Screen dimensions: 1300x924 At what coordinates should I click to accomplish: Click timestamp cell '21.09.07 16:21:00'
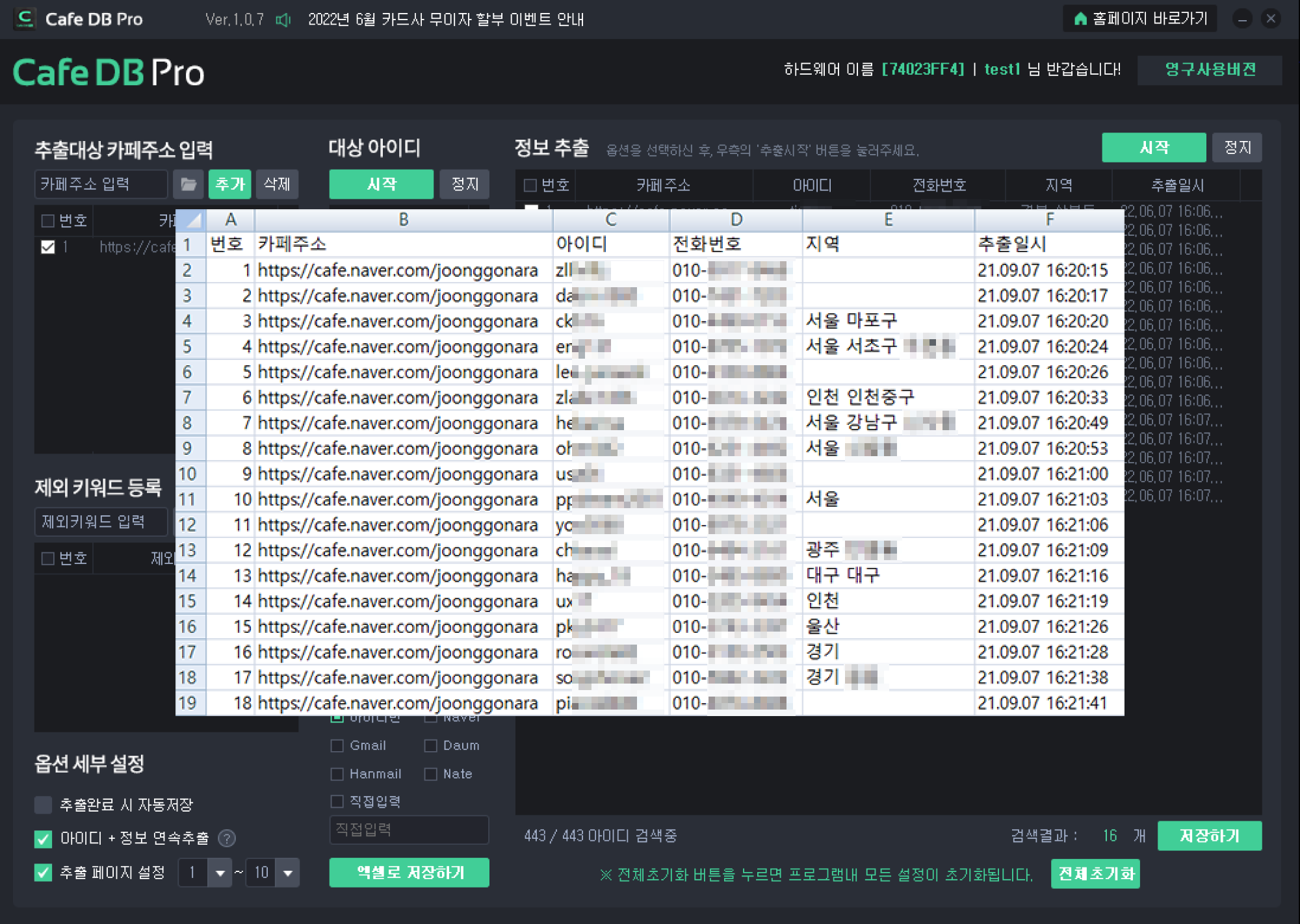[1049, 474]
